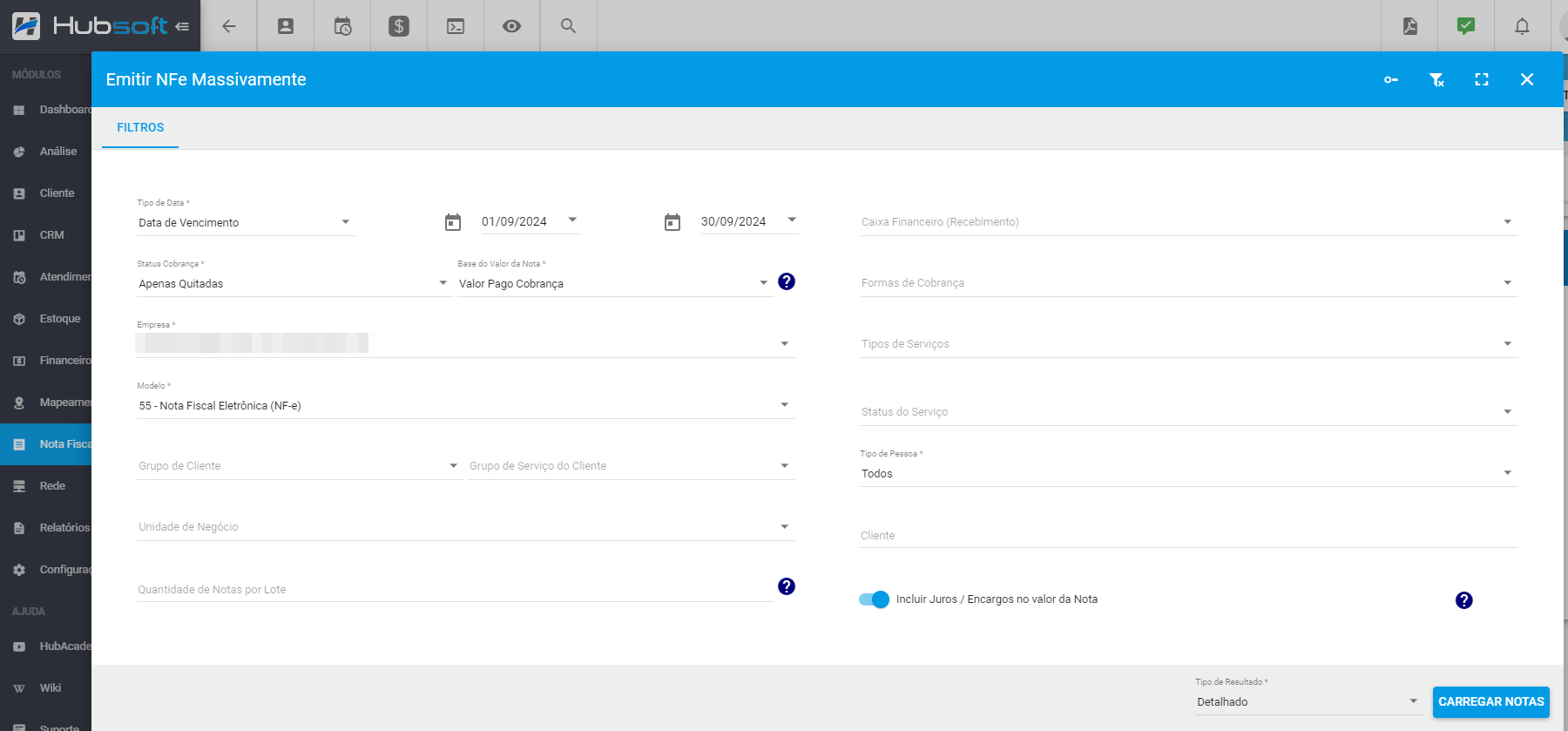This screenshot has height=731, width=1568.
Task: Show help for Base do Valor da Nota
Action: click(x=787, y=281)
